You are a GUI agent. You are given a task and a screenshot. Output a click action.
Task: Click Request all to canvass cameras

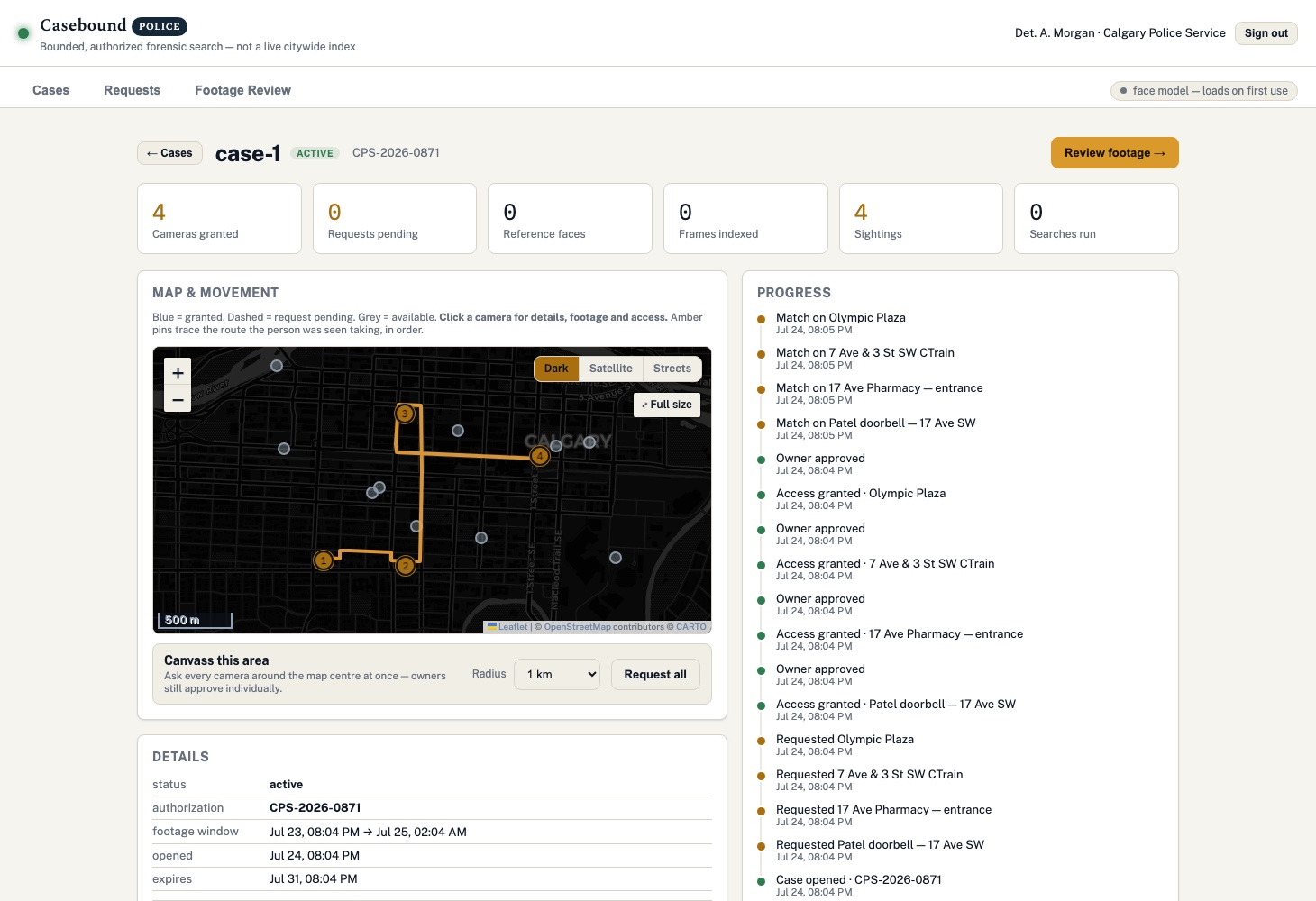(x=655, y=674)
